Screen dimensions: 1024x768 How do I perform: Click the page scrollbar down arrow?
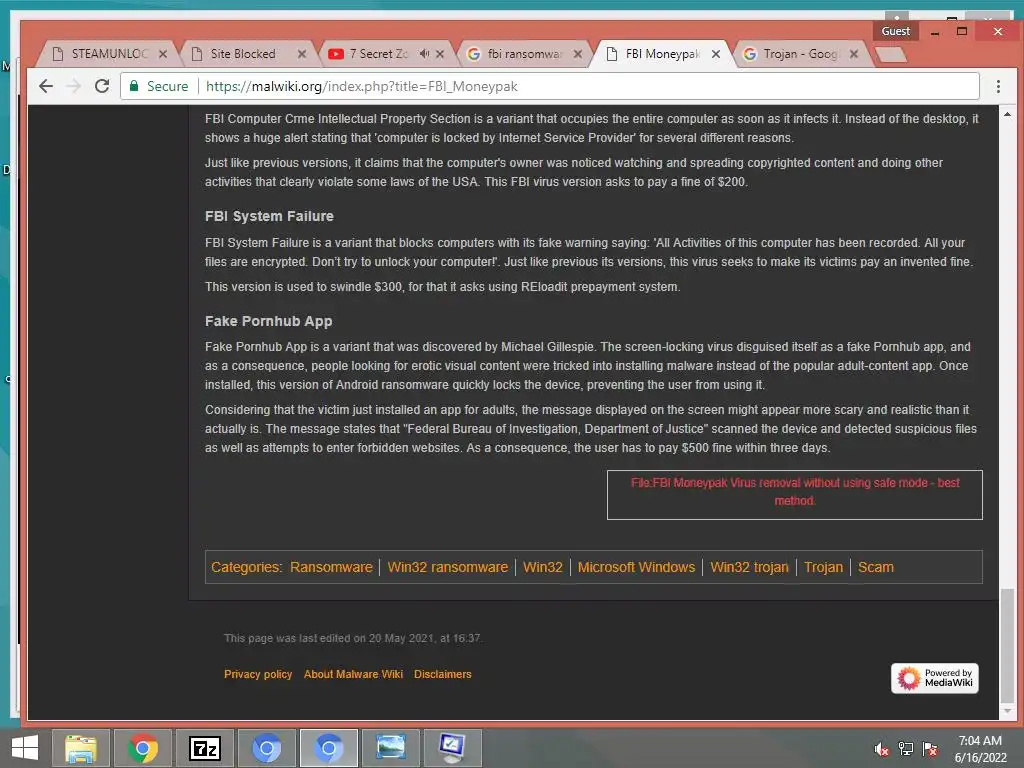[x=1007, y=711]
